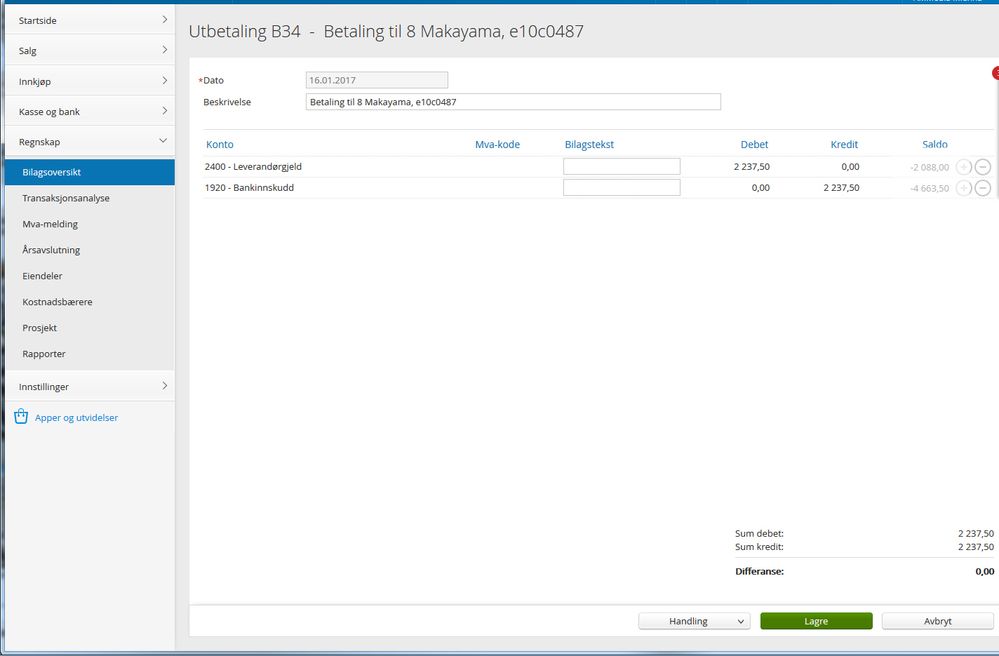Click kredit amount 2 237,50 for Bankinnskudd
The image size is (999, 656).
click(841, 188)
